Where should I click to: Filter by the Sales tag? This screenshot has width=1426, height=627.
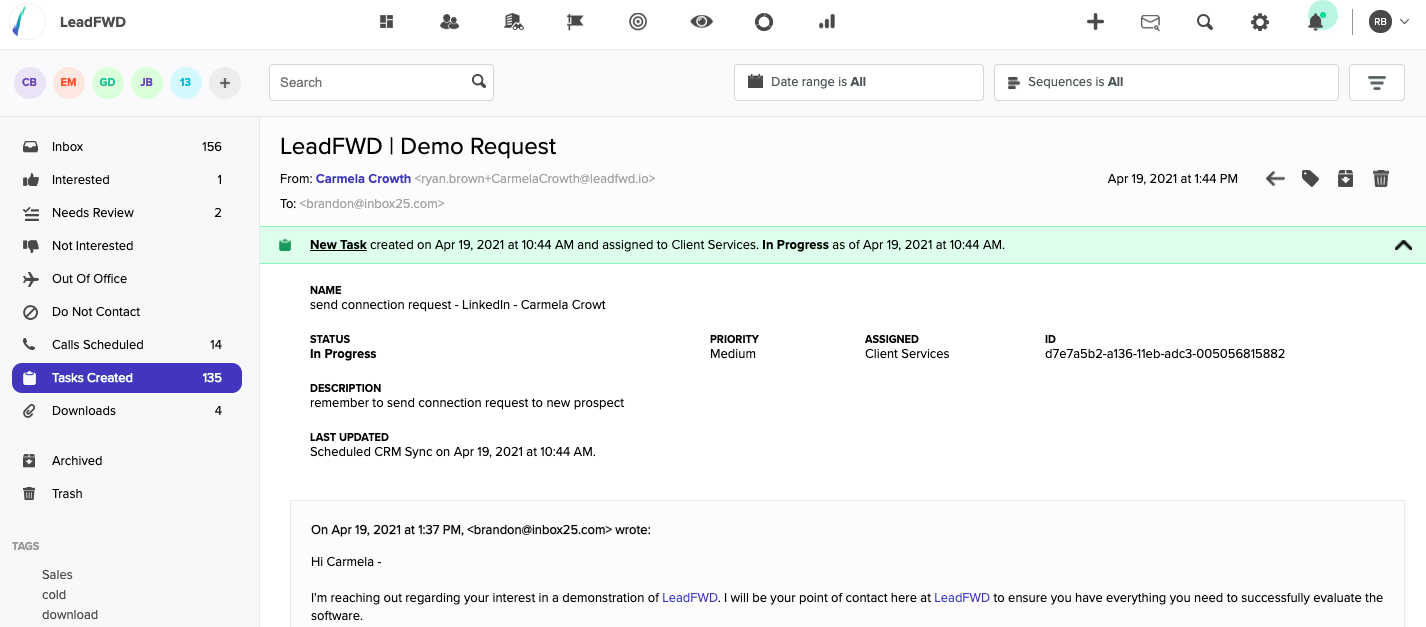pyautogui.click(x=57, y=575)
